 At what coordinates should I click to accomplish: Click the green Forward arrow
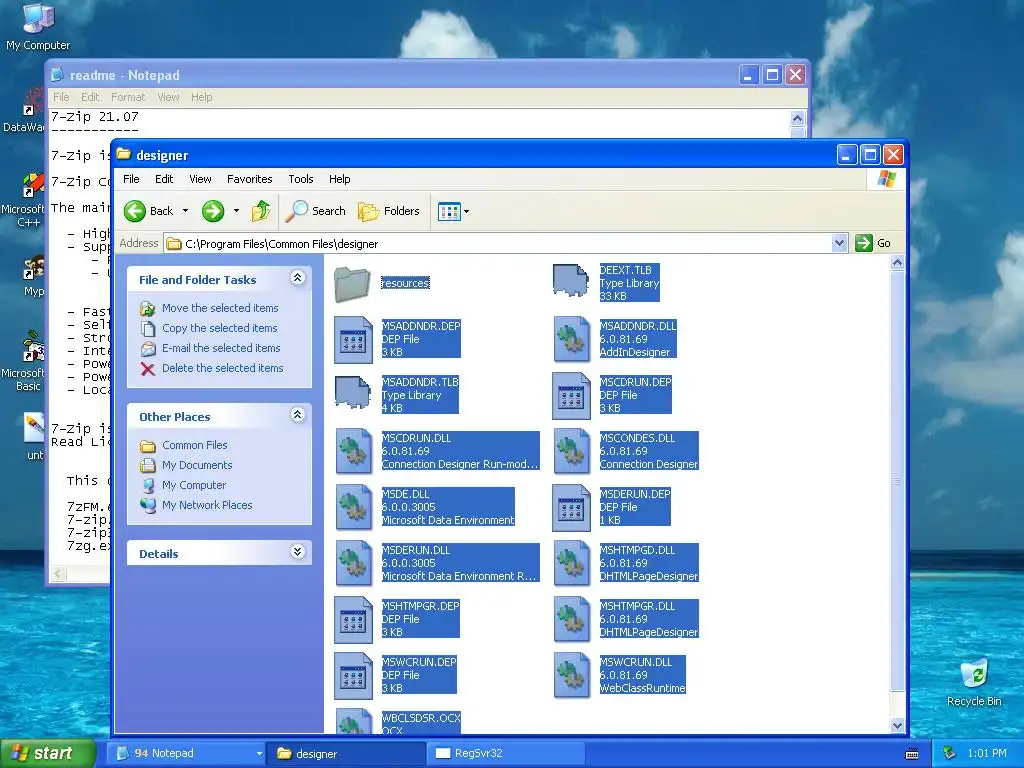point(213,211)
